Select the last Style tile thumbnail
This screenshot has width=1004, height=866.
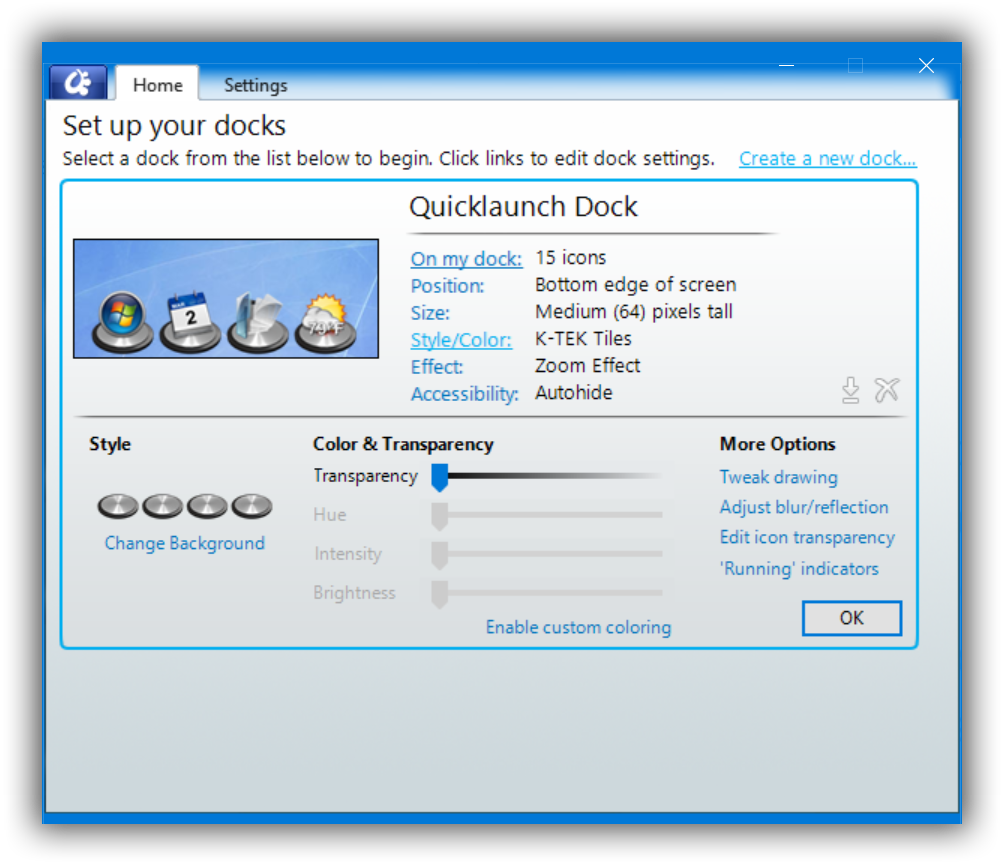[x=251, y=506]
